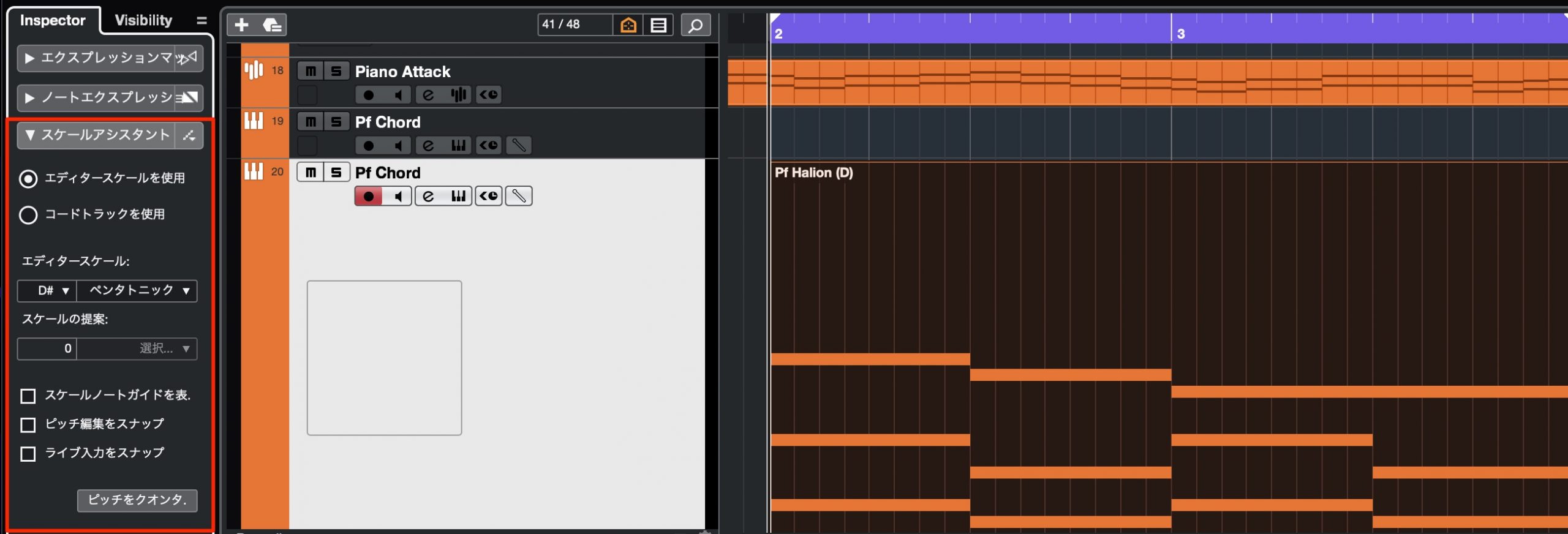Toggle monitor speaker on Piano Attack
This screenshot has width=1568, height=534.
coord(398,95)
